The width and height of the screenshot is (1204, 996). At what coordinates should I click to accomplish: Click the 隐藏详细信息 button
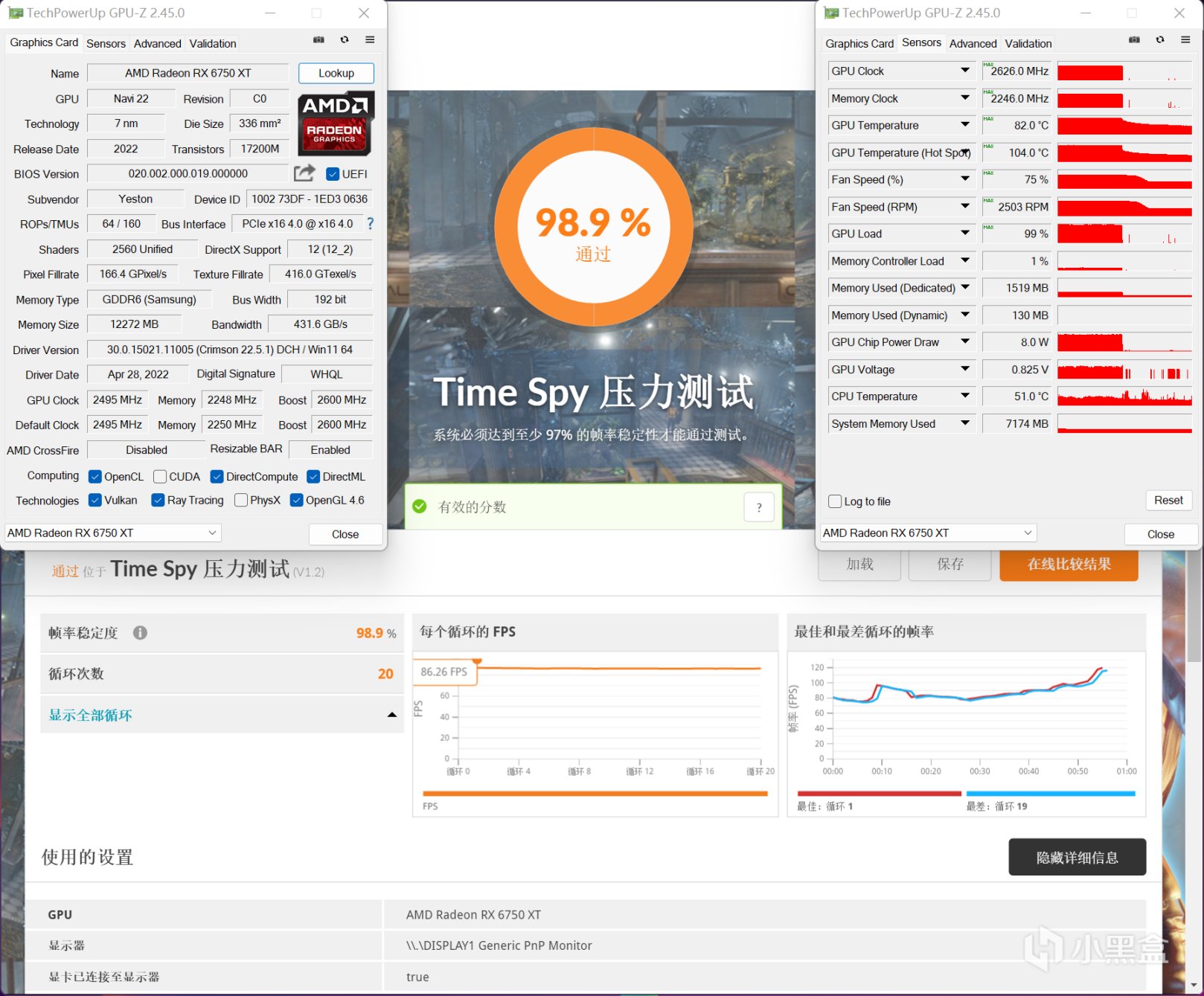pos(1077,858)
